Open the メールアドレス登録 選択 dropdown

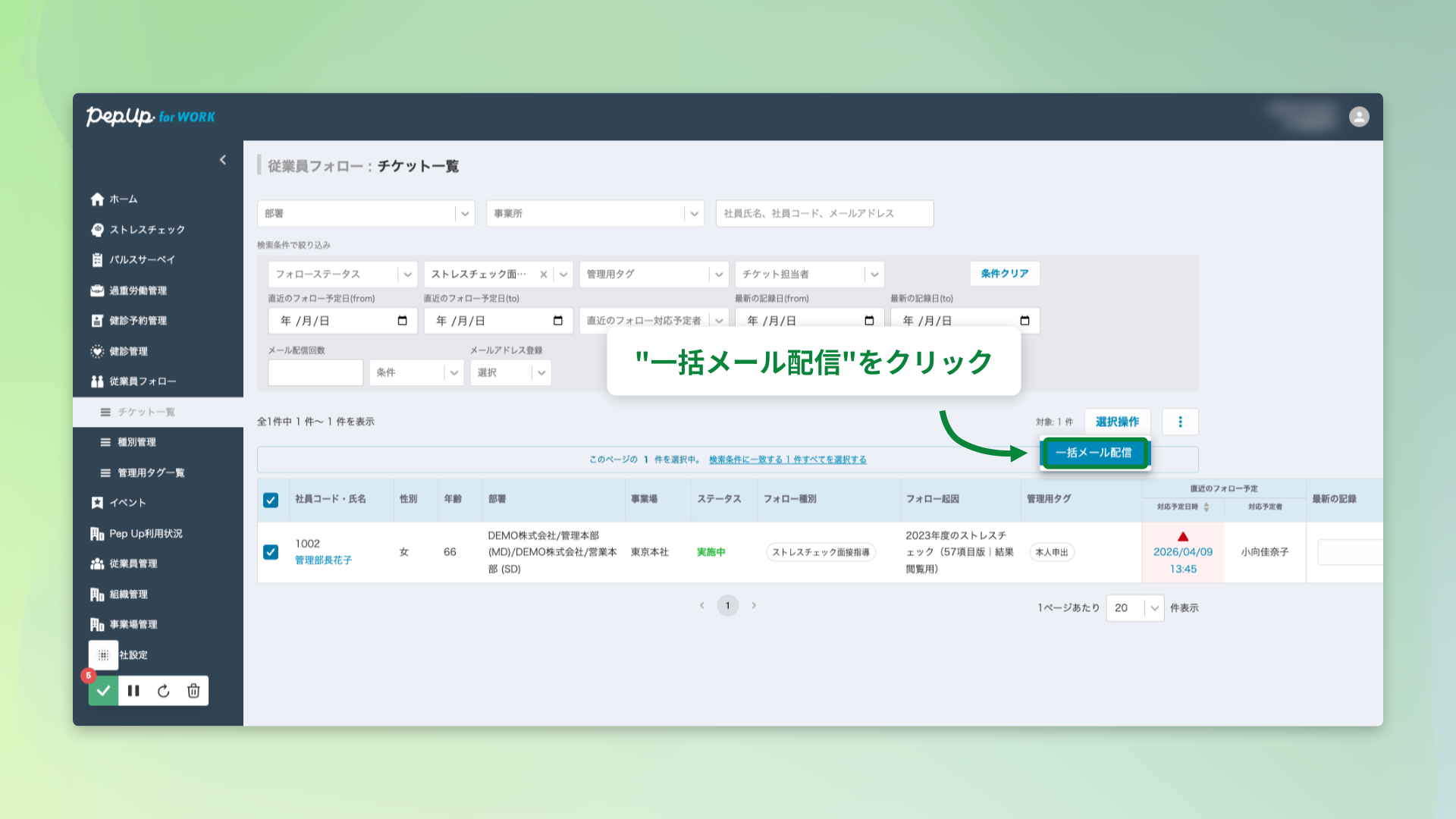click(510, 372)
